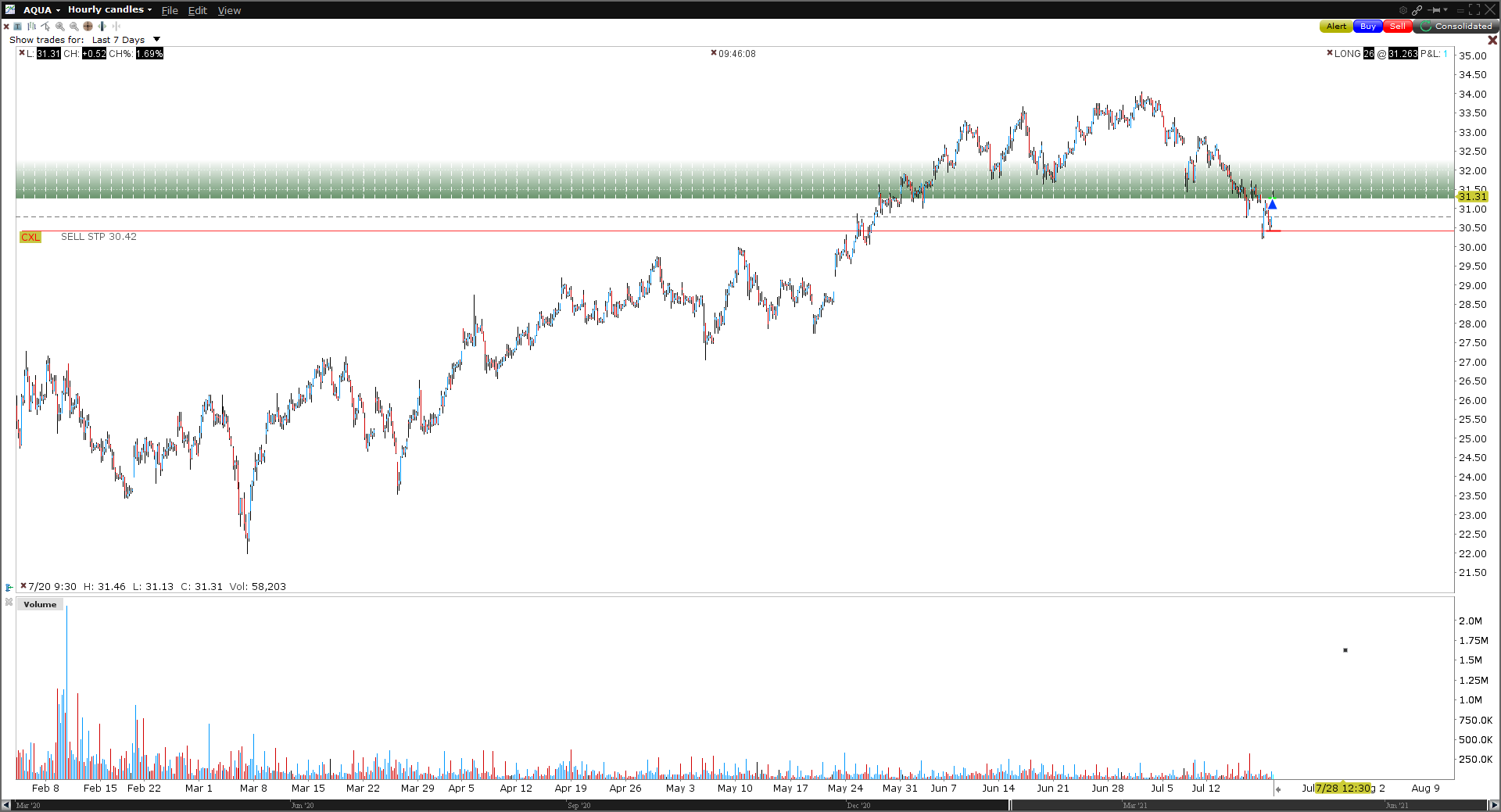This screenshot has height=812, width=1501.
Task: Click the 35.00 price axis label
Action: click(1472, 55)
